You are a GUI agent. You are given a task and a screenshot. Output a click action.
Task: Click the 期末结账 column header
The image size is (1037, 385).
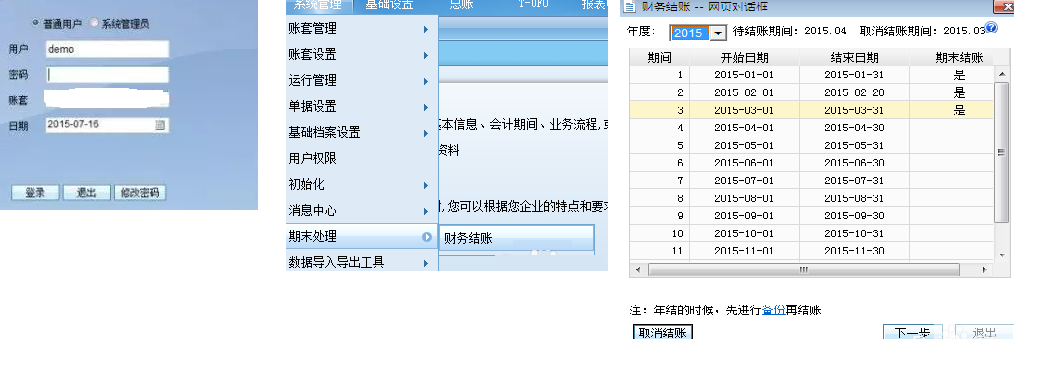959,58
